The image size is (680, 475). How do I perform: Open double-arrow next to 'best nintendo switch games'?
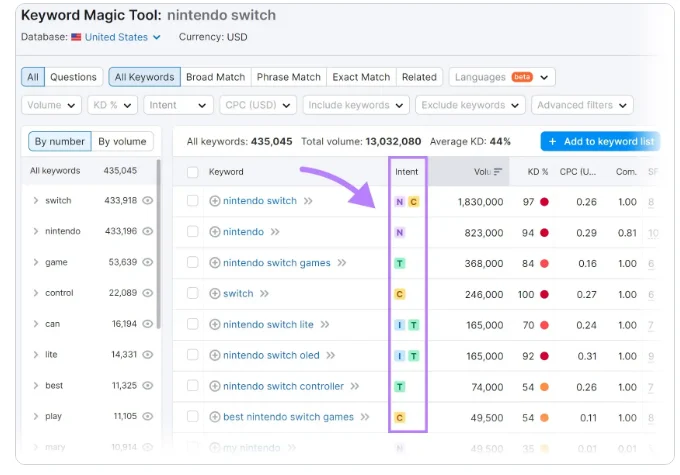(x=365, y=417)
